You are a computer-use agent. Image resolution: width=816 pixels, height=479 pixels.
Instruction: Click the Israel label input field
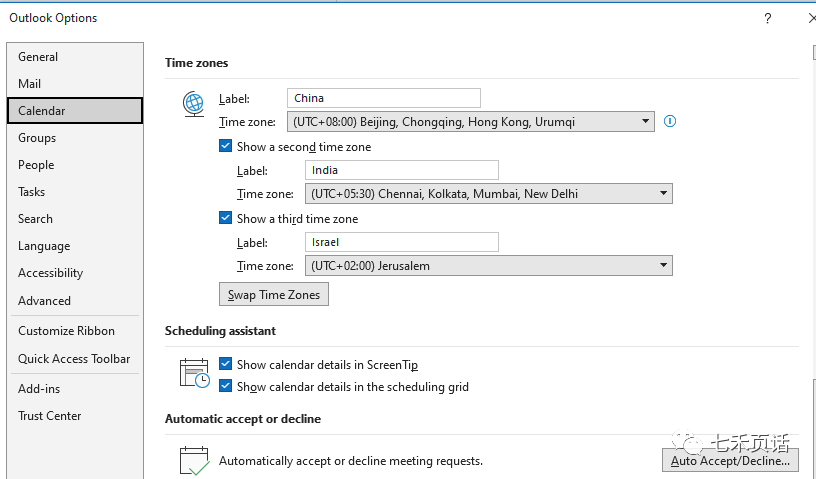402,242
